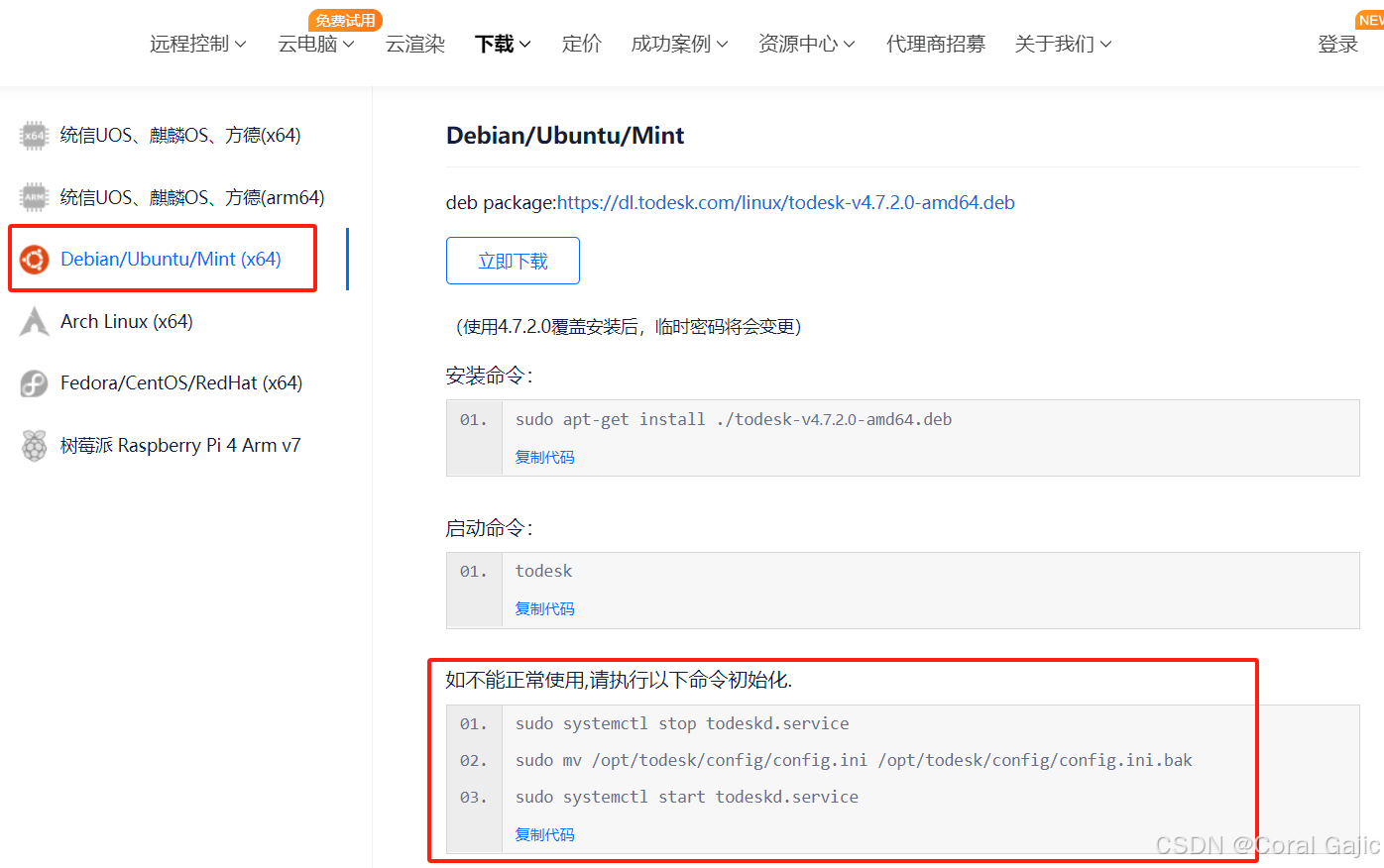
Task: Click 复制代码 under install command
Action: [x=544, y=457]
